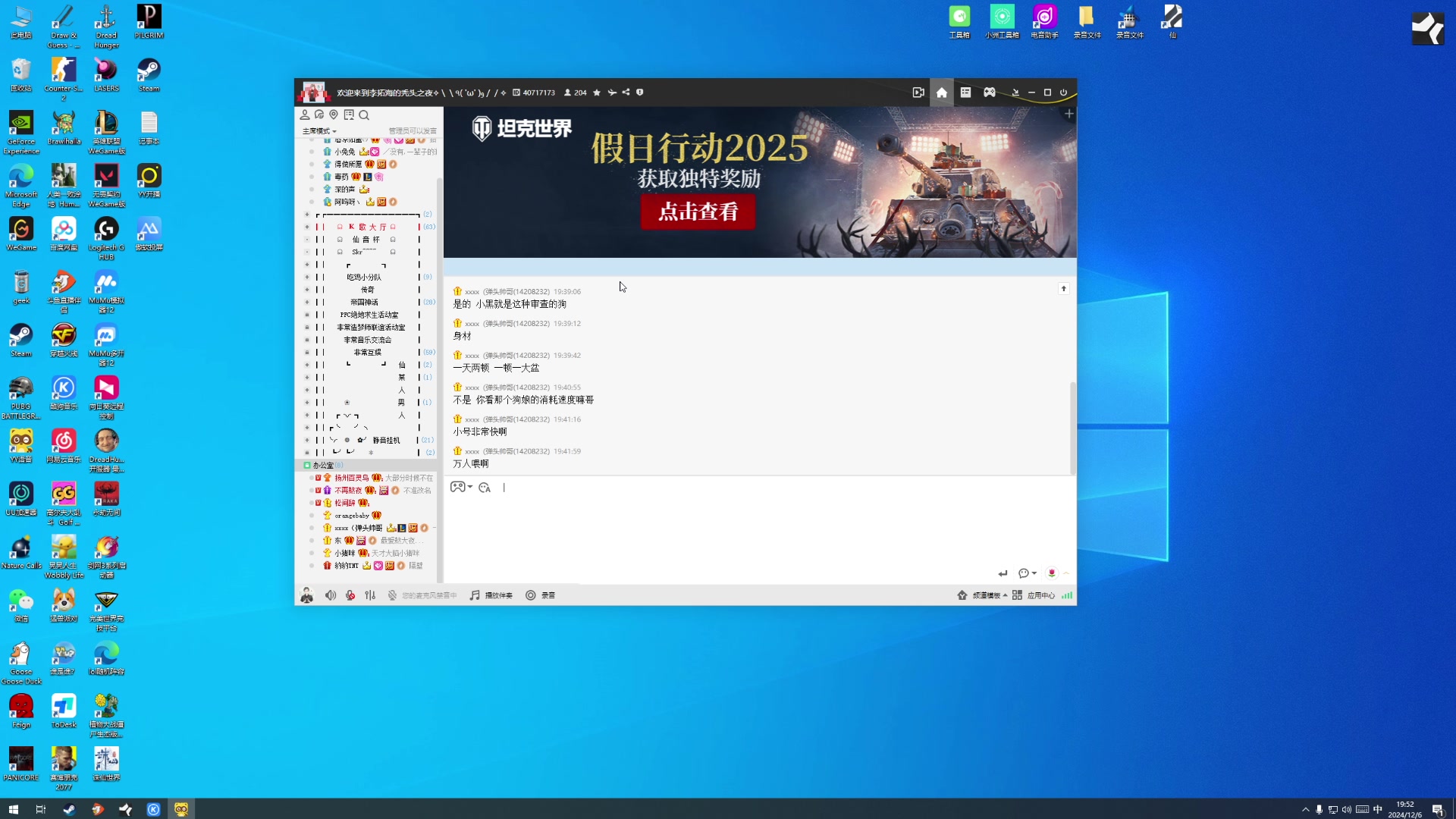Click the user avatar in bottom-left of YY
The height and width of the screenshot is (819, 1456).
(306, 595)
